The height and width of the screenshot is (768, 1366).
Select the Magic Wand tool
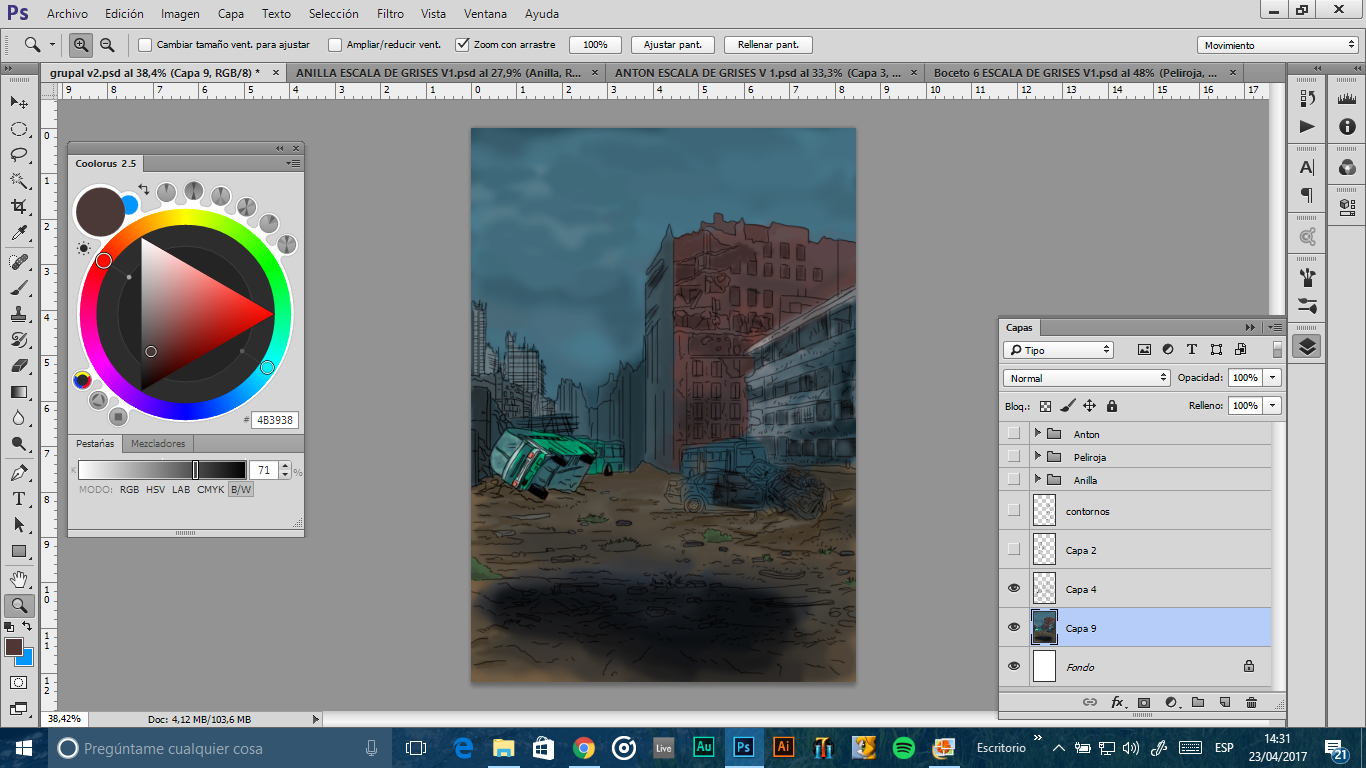coord(19,181)
